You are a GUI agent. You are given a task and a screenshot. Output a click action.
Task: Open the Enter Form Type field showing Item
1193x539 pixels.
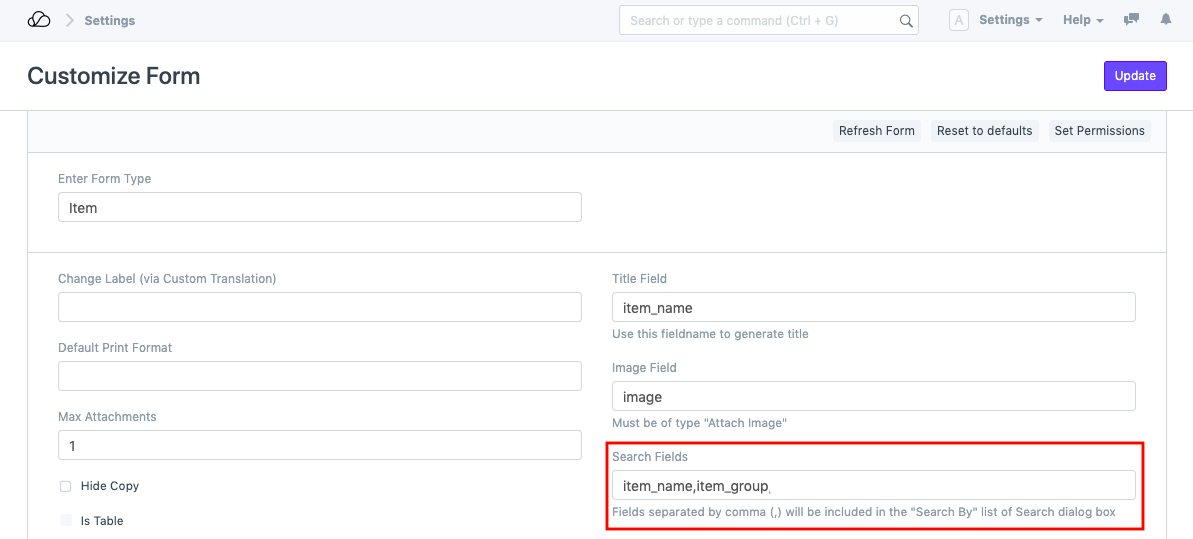319,208
